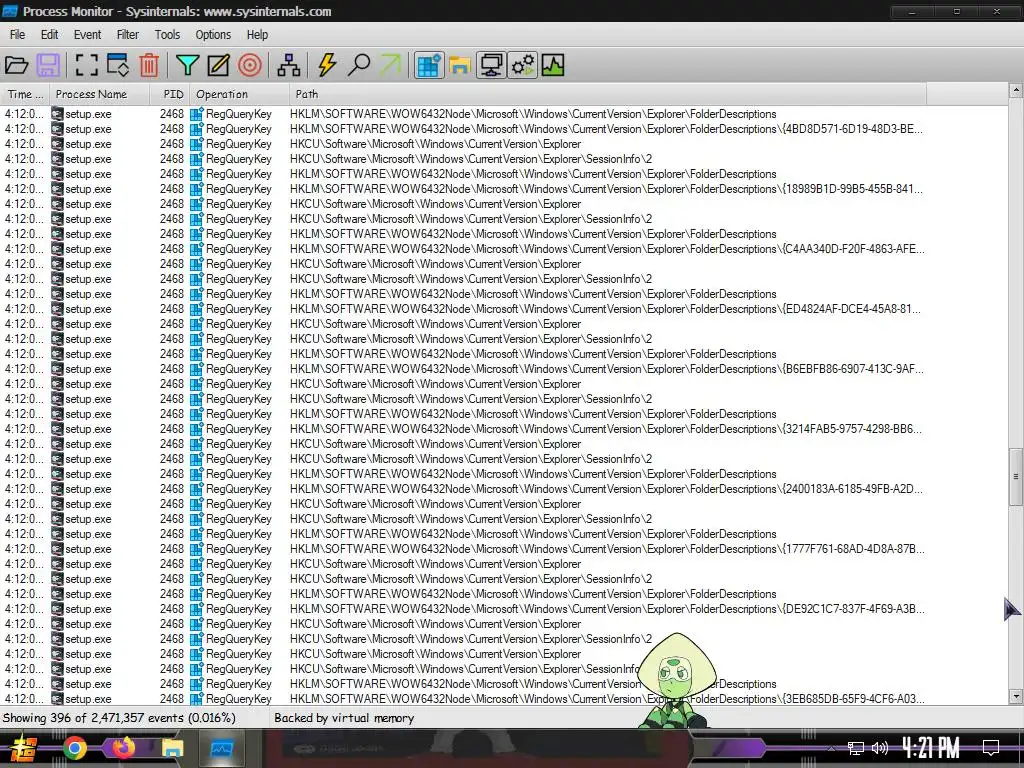Click the Operation column header
This screenshot has width=1024, height=768.
point(240,94)
